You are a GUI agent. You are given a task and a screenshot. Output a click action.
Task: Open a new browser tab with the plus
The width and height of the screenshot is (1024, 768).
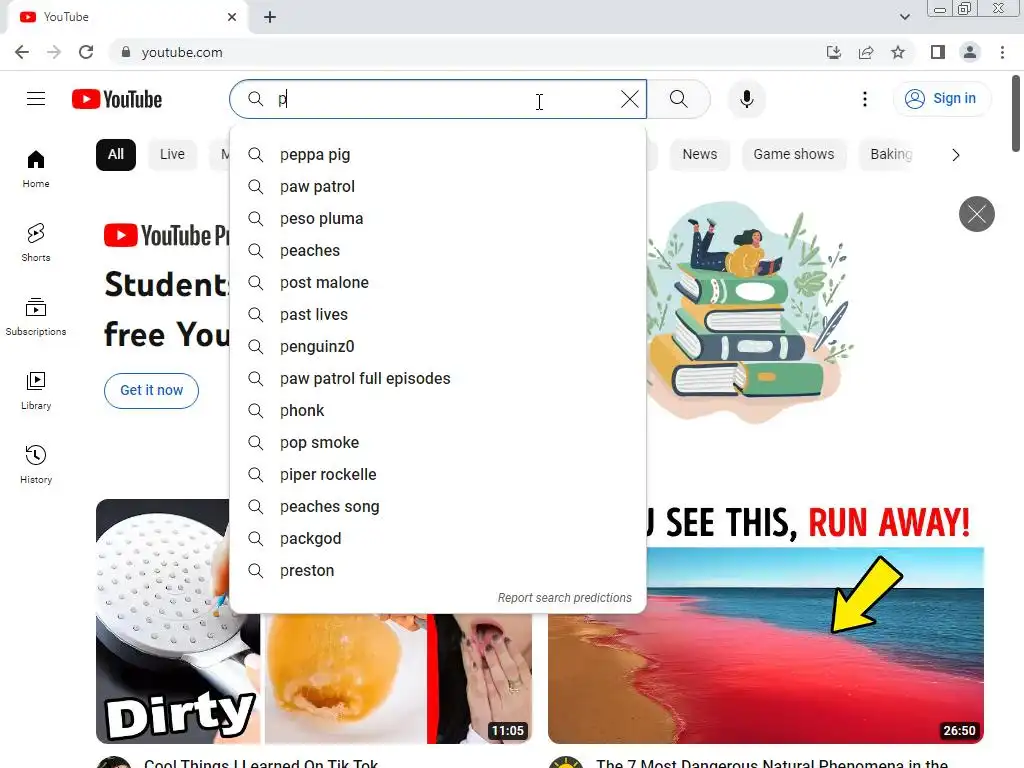tap(270, 17)
